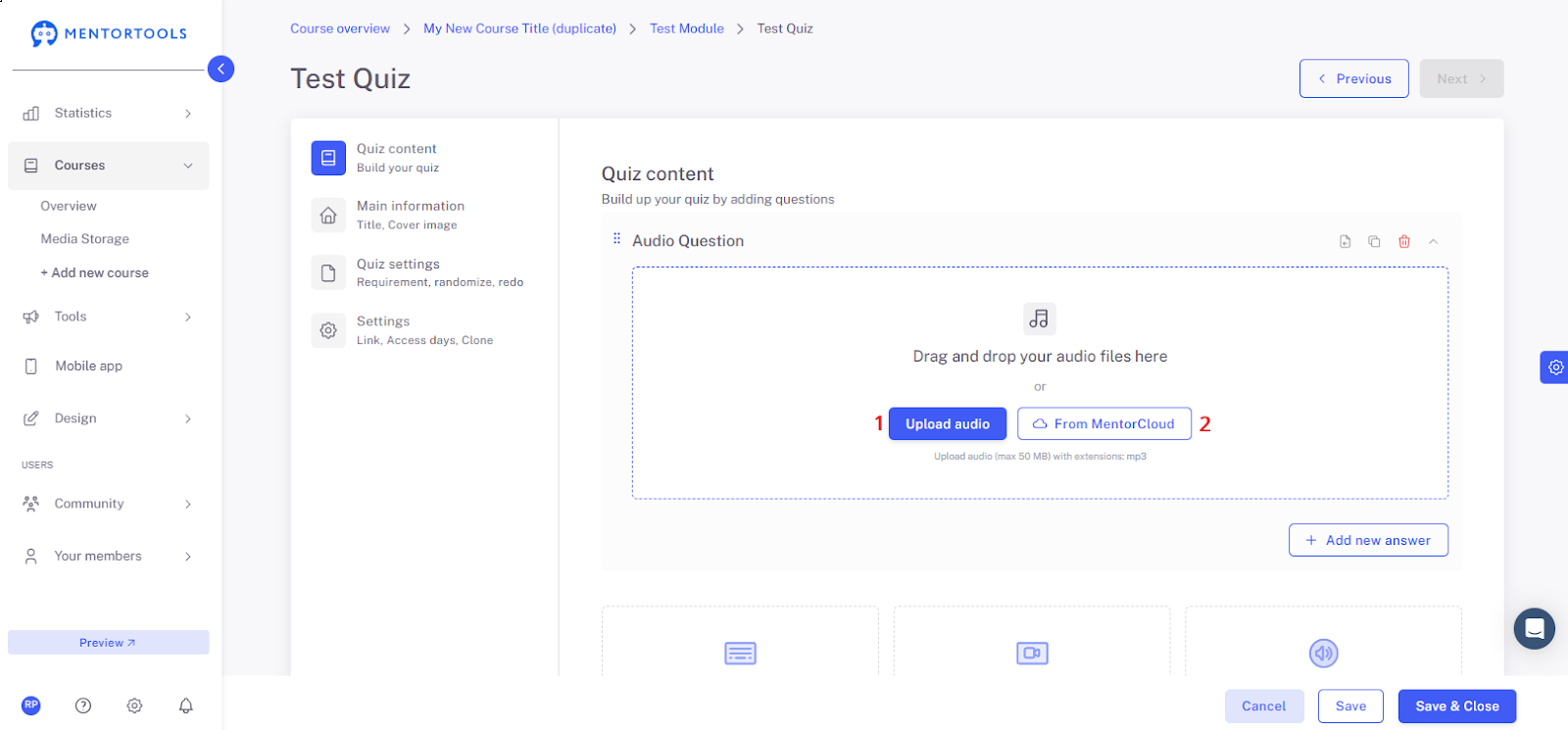Open the RP user avatar
The width and height of the screenshot is (1568, 730).
31,706
